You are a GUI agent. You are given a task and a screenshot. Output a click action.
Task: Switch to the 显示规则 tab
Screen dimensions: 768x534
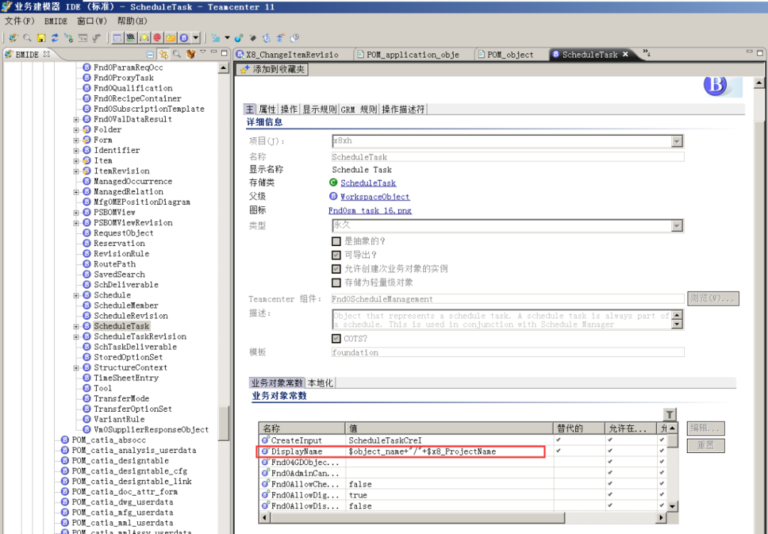319,109
